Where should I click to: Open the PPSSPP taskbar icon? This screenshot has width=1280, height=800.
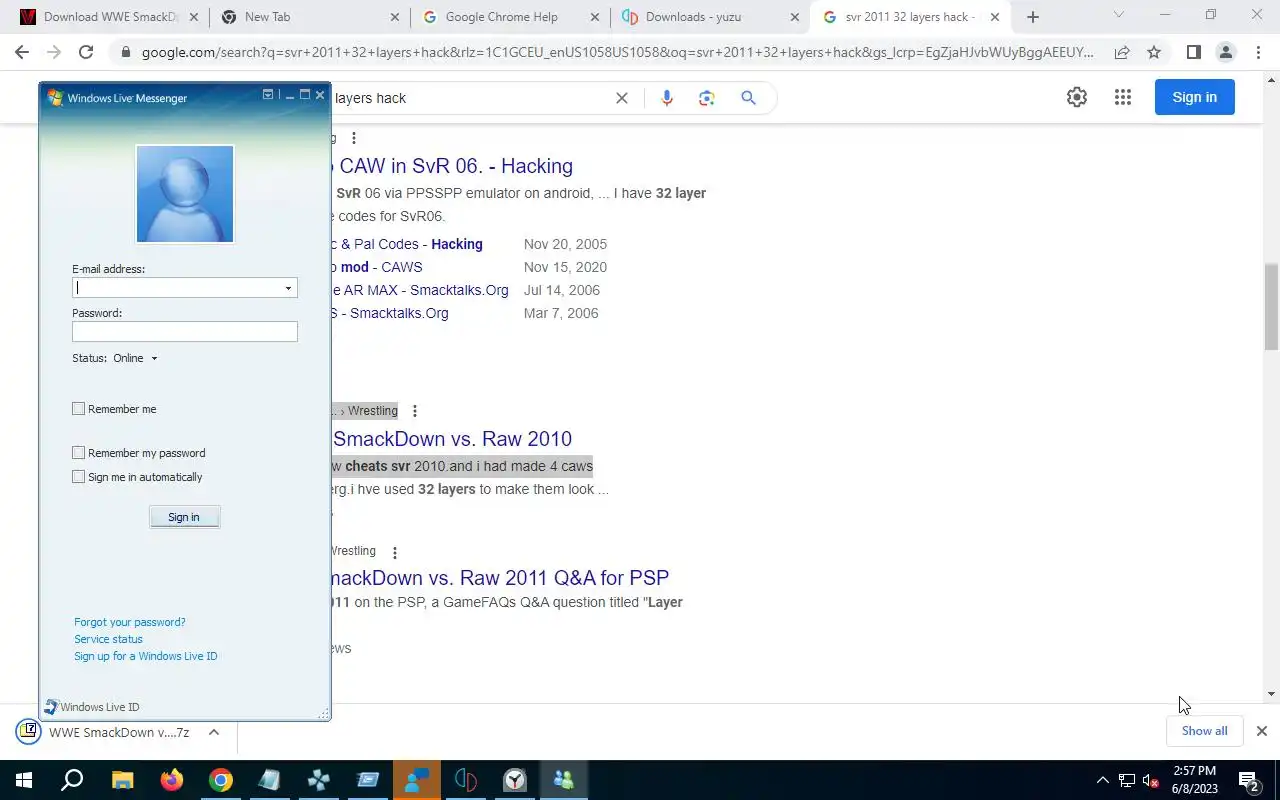pos(319,780)
